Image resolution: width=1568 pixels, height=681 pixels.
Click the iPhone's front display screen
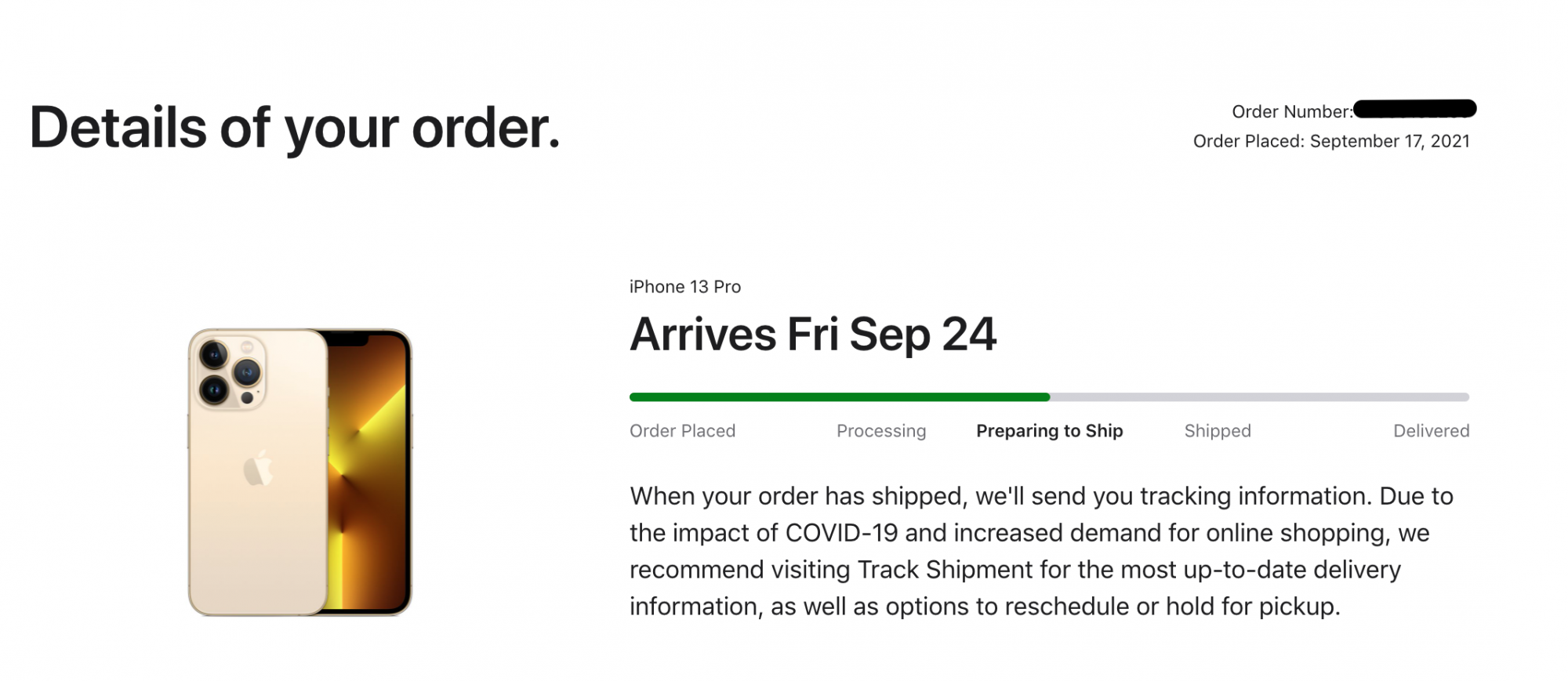click(368, 472)
